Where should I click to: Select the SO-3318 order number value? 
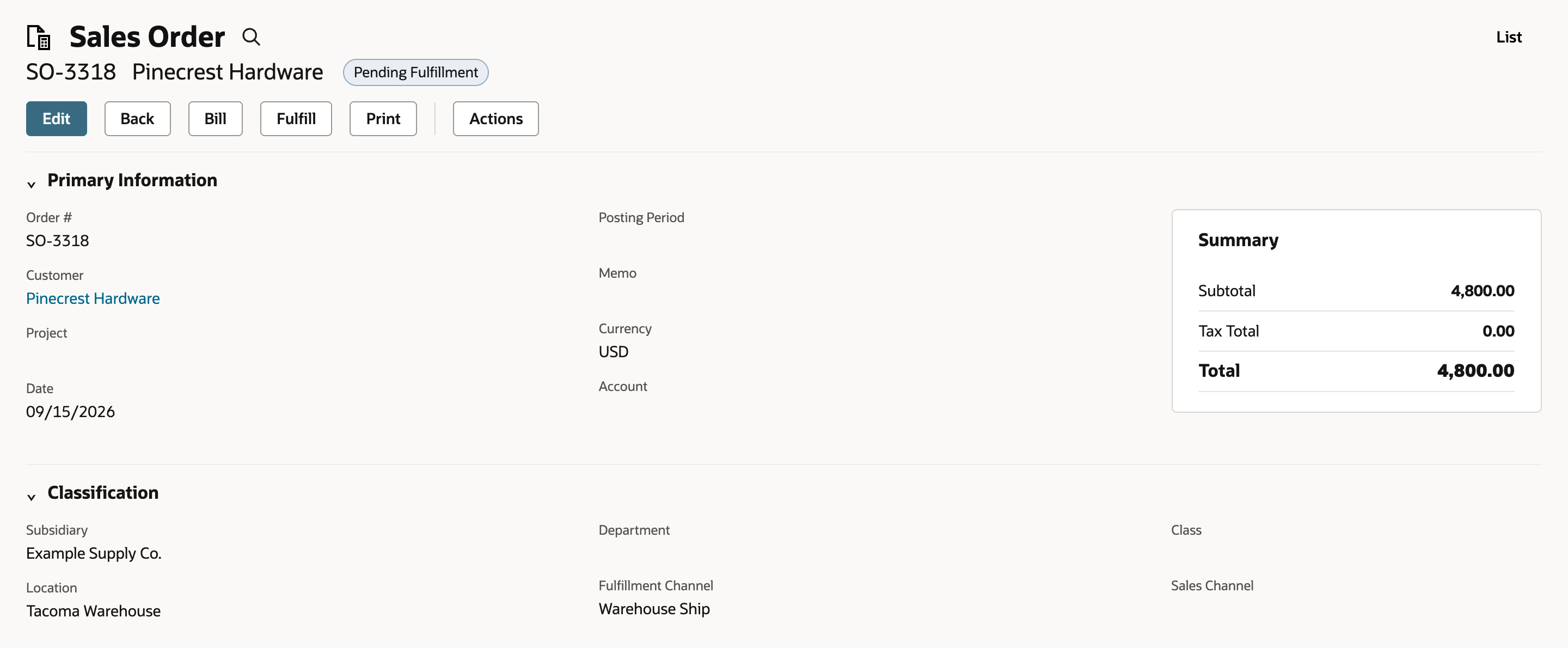[57, 241]
